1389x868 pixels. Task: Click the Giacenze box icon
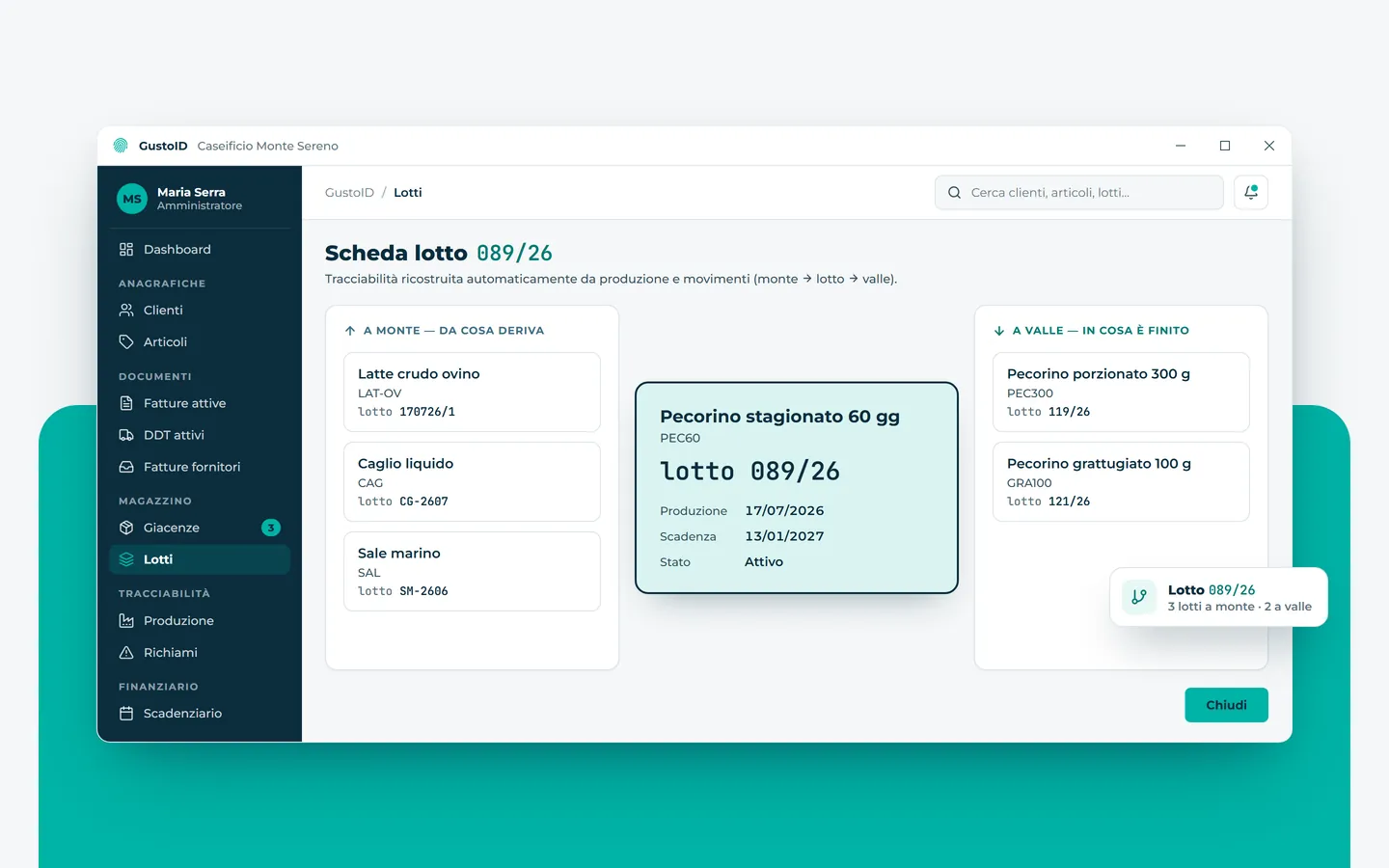point(126,528)
